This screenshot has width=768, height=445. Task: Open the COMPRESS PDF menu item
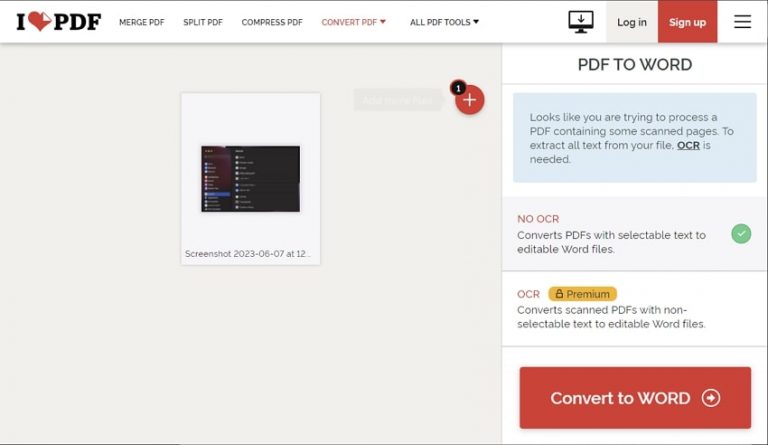272,22
